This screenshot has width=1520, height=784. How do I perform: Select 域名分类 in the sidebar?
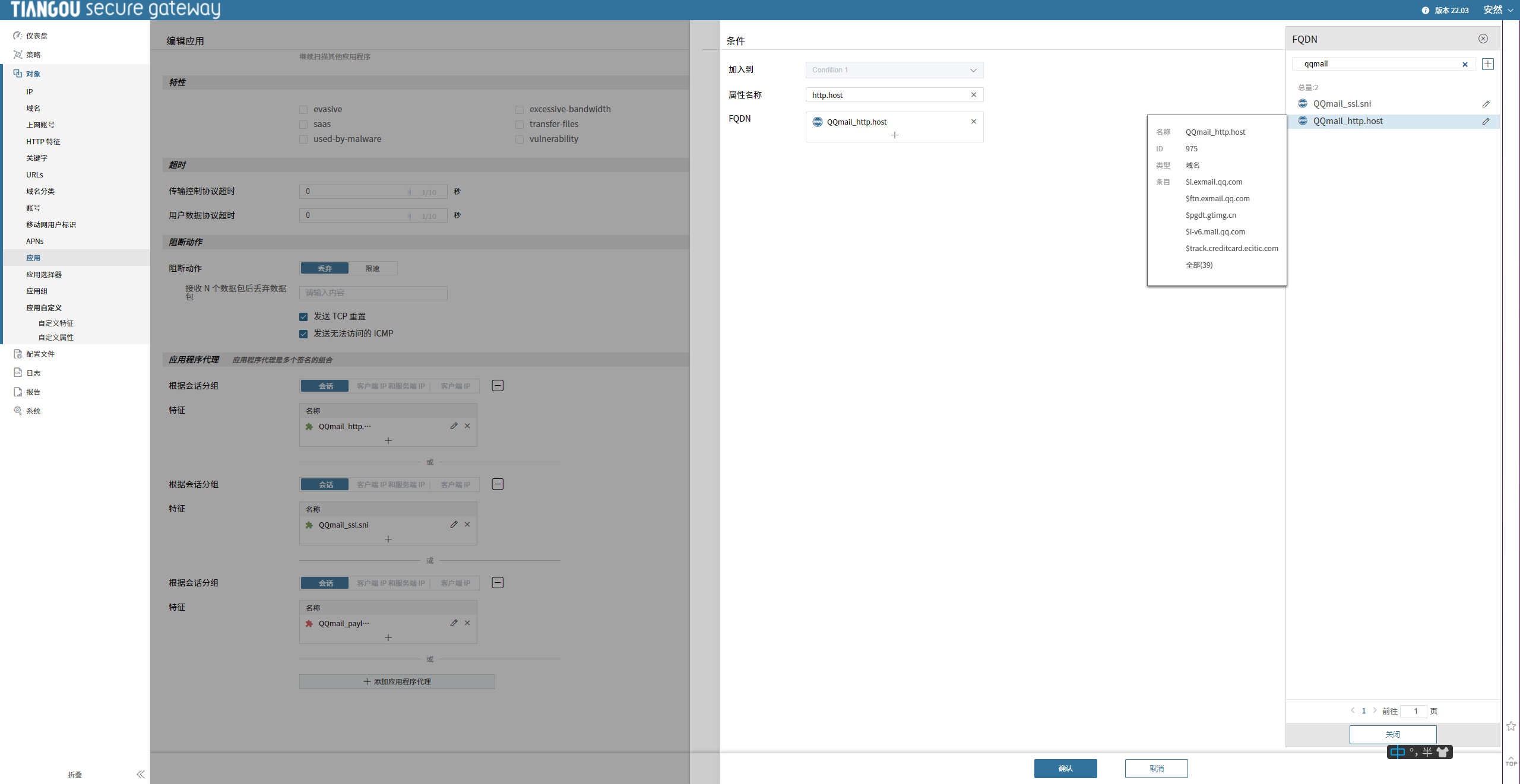tap(40, 191)
